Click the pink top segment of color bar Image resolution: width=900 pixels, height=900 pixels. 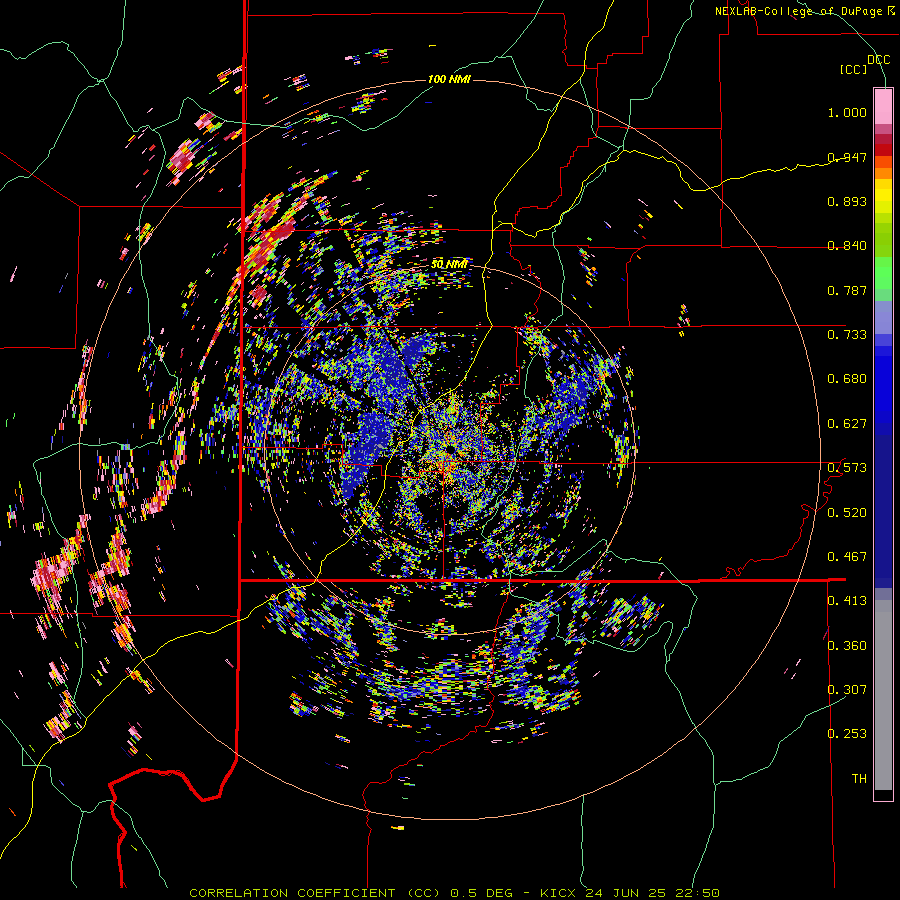click(x=883, y=106)
